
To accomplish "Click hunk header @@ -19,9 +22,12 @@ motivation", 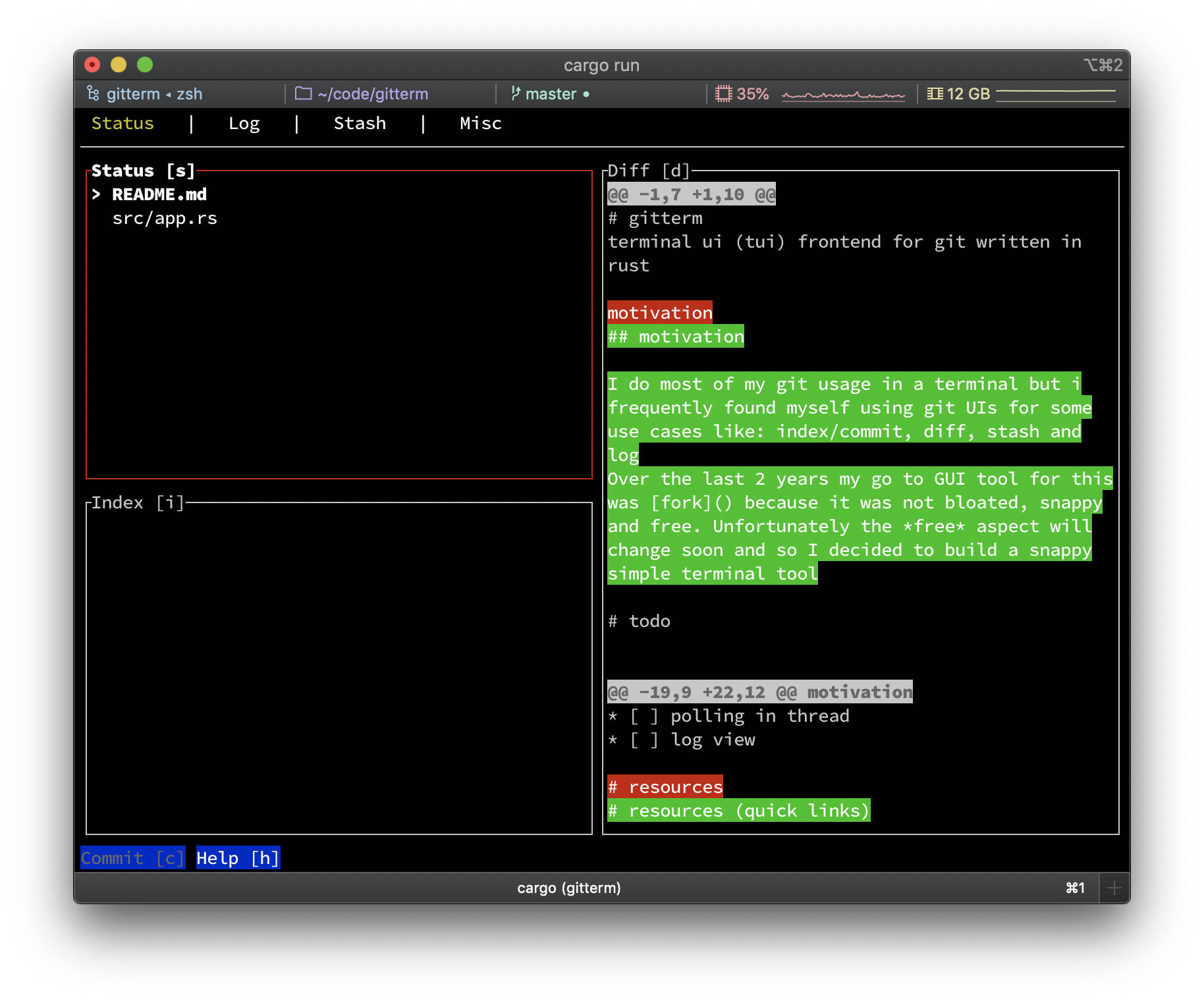I will [760, 692].
